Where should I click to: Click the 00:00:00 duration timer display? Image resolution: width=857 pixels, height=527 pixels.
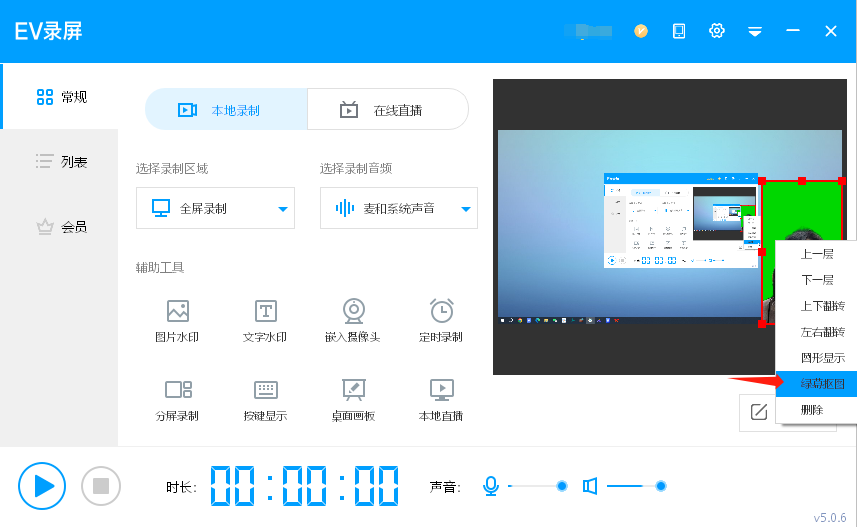click(x=304, y=485)
